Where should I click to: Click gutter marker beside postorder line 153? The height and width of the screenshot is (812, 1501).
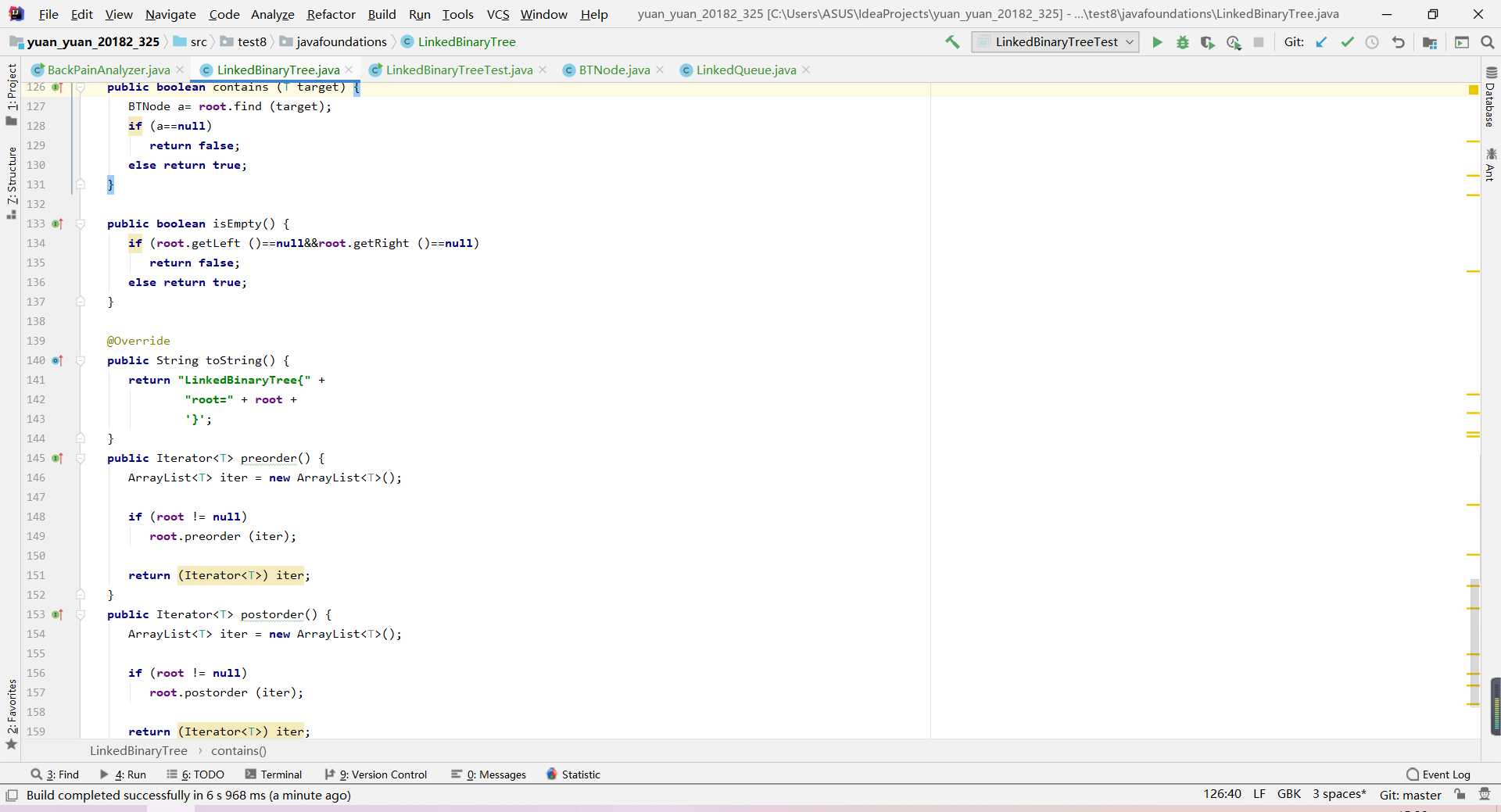(x=57, y=614)
